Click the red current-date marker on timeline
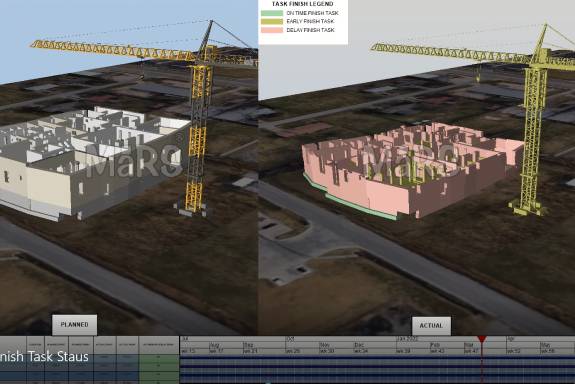Screen dimensions: 575x384 (482, 339)
